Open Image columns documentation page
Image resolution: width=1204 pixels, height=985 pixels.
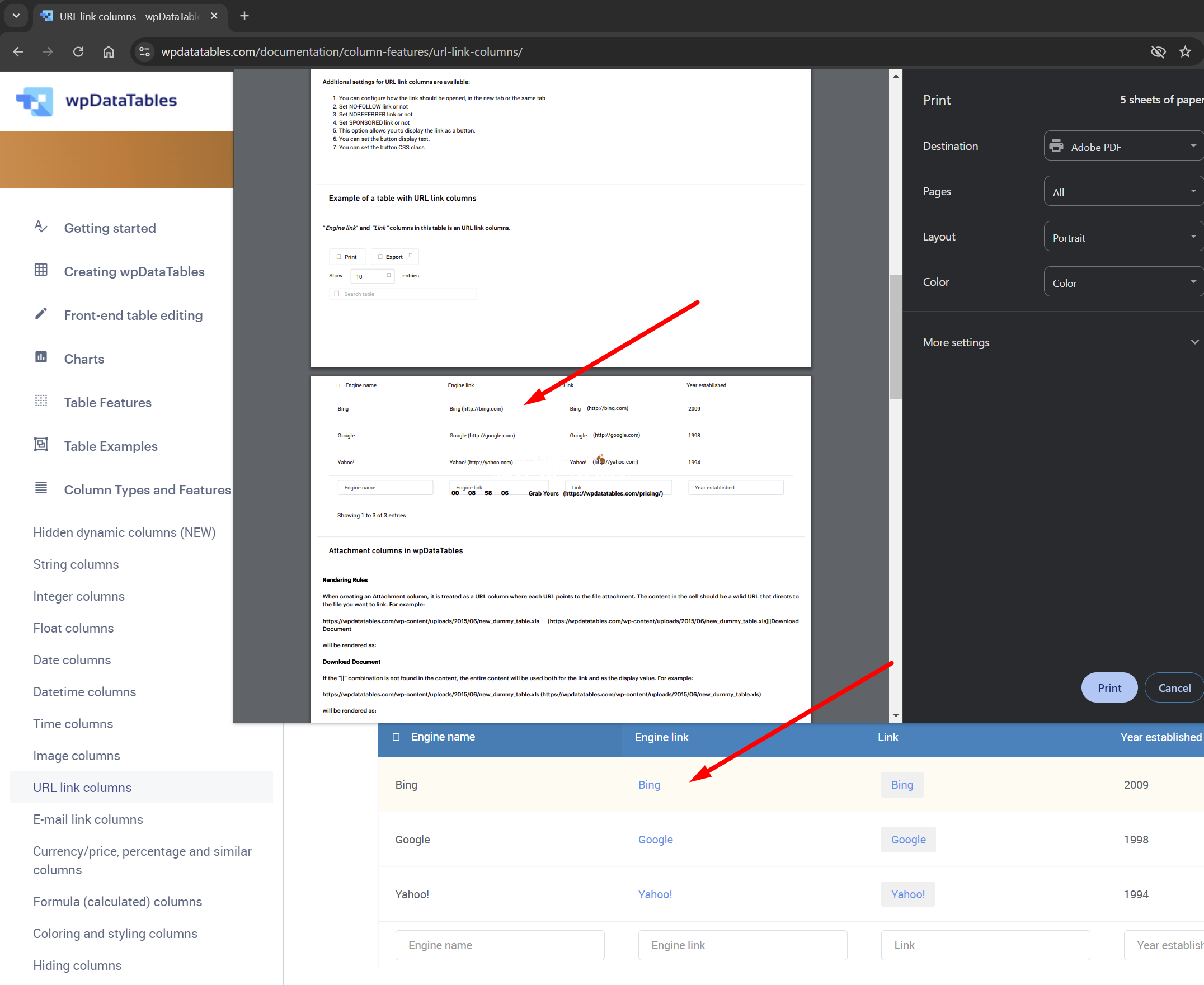click(77, 756)
